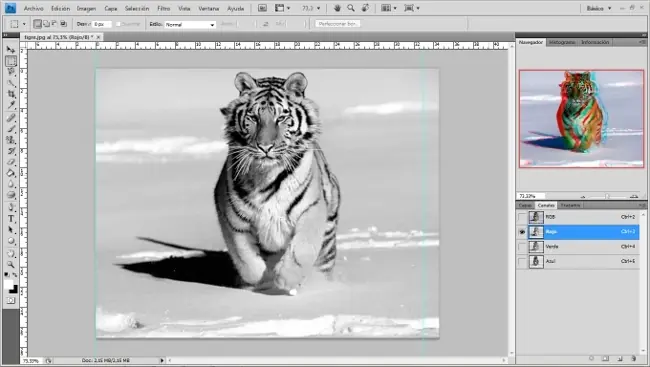Open the Archivo menu

click(x=34, y=8)
